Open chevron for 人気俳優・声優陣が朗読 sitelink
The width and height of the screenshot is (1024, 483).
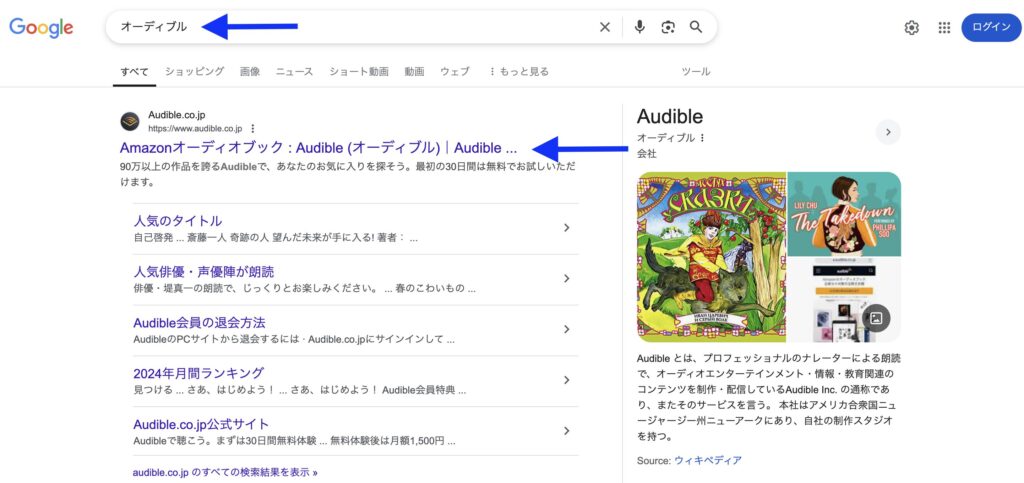566,279
